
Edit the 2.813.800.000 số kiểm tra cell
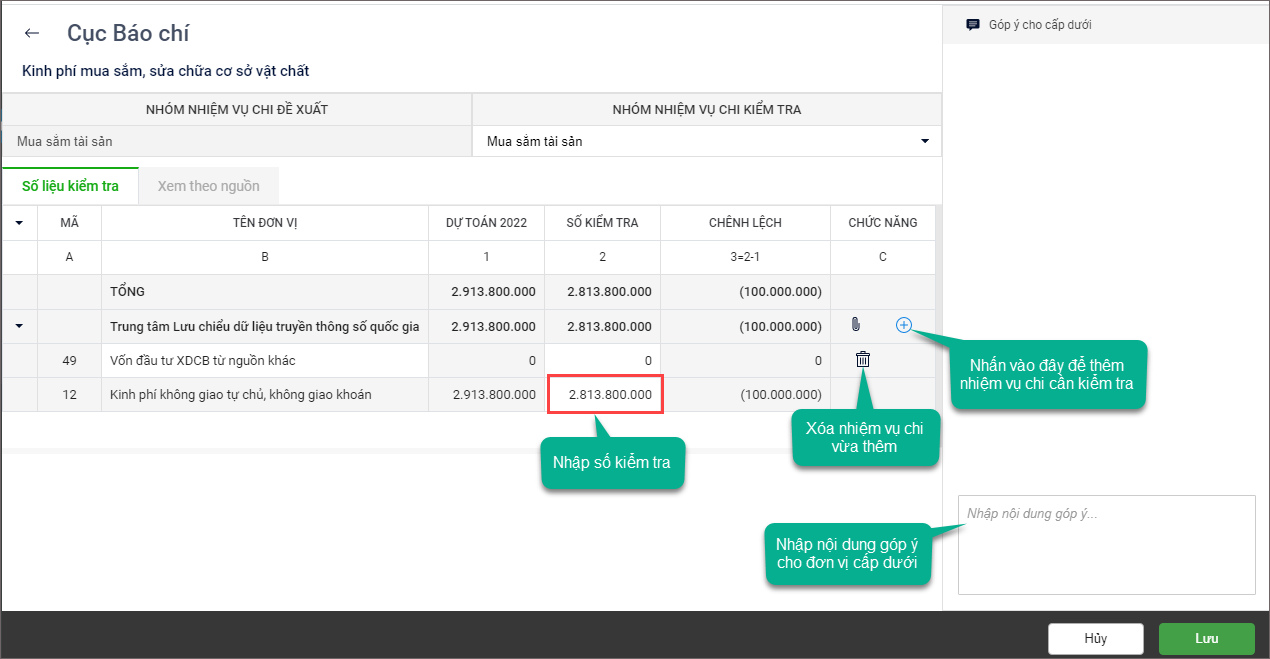604,394
